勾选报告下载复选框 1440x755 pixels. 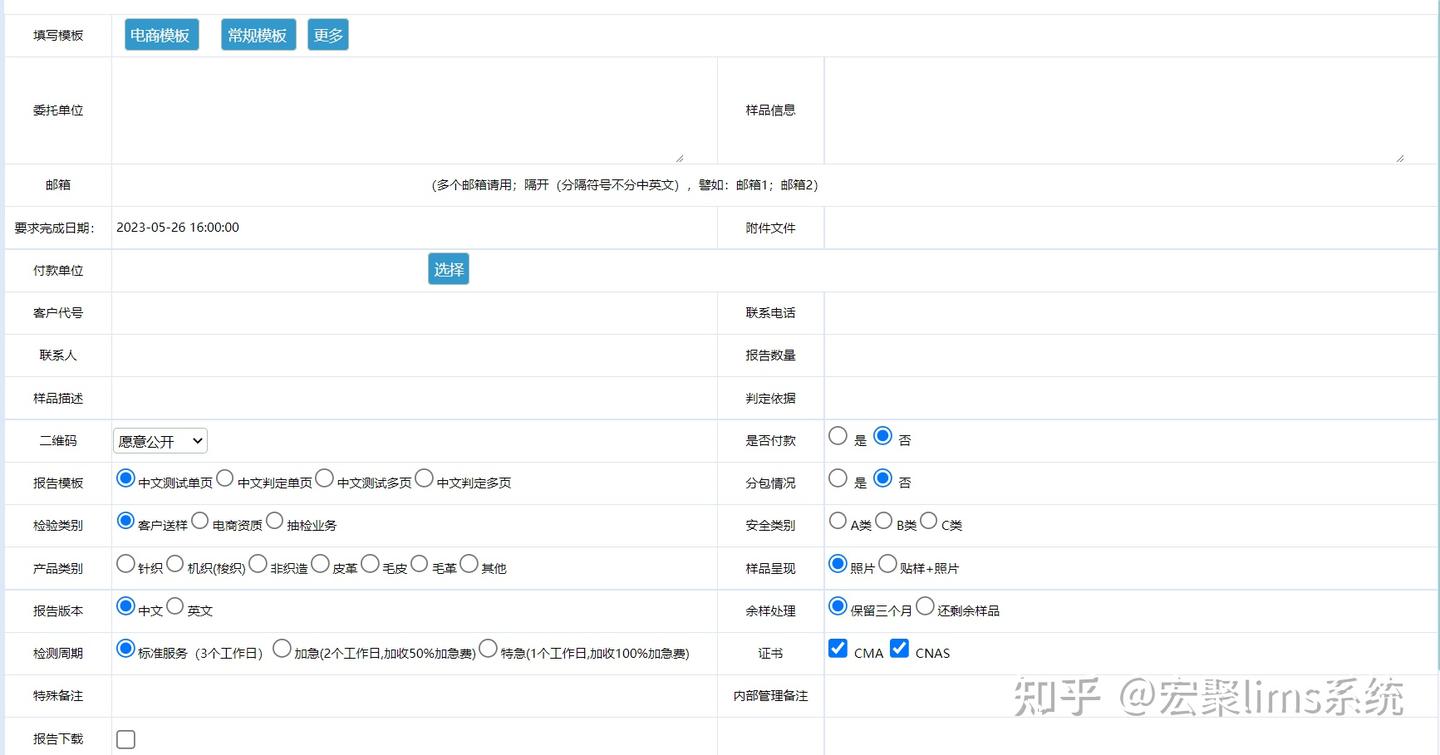[125, 738]
